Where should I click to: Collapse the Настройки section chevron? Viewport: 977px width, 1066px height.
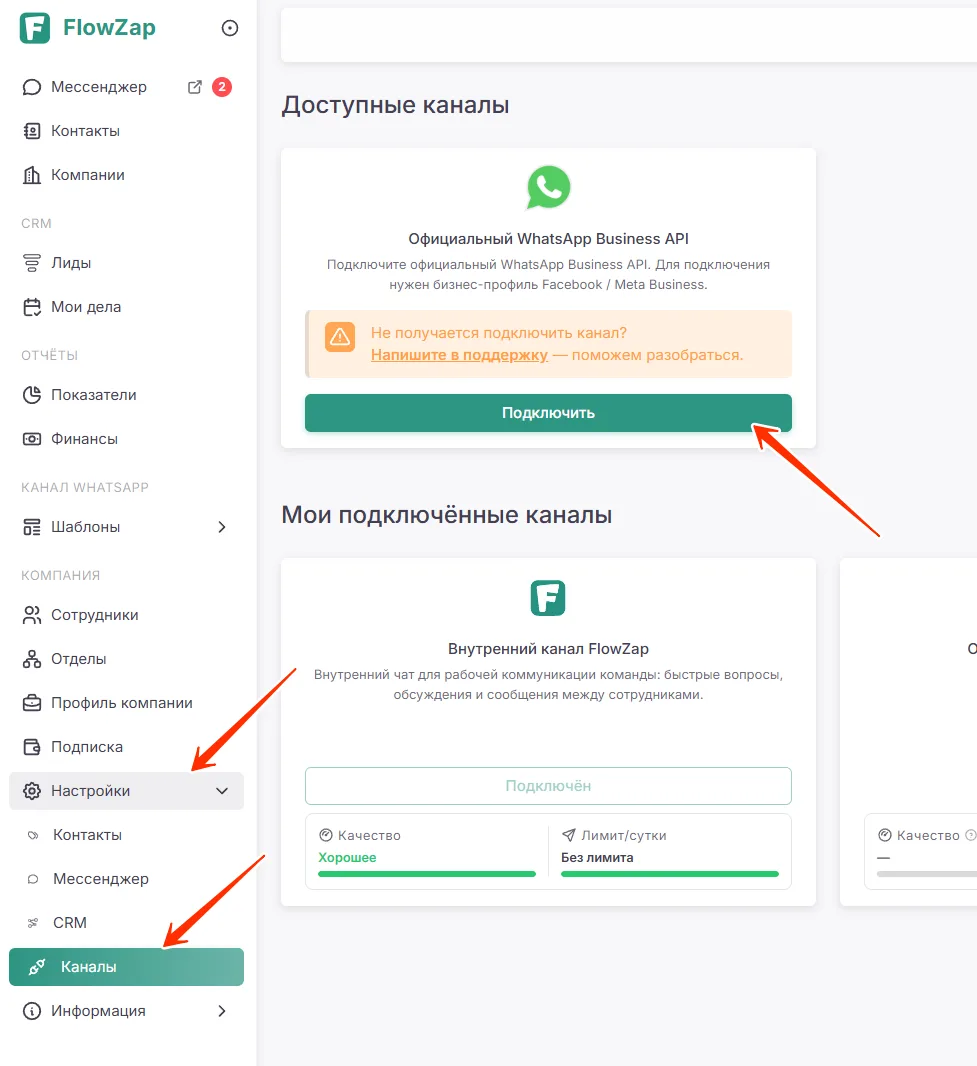(x=222, y=791)
